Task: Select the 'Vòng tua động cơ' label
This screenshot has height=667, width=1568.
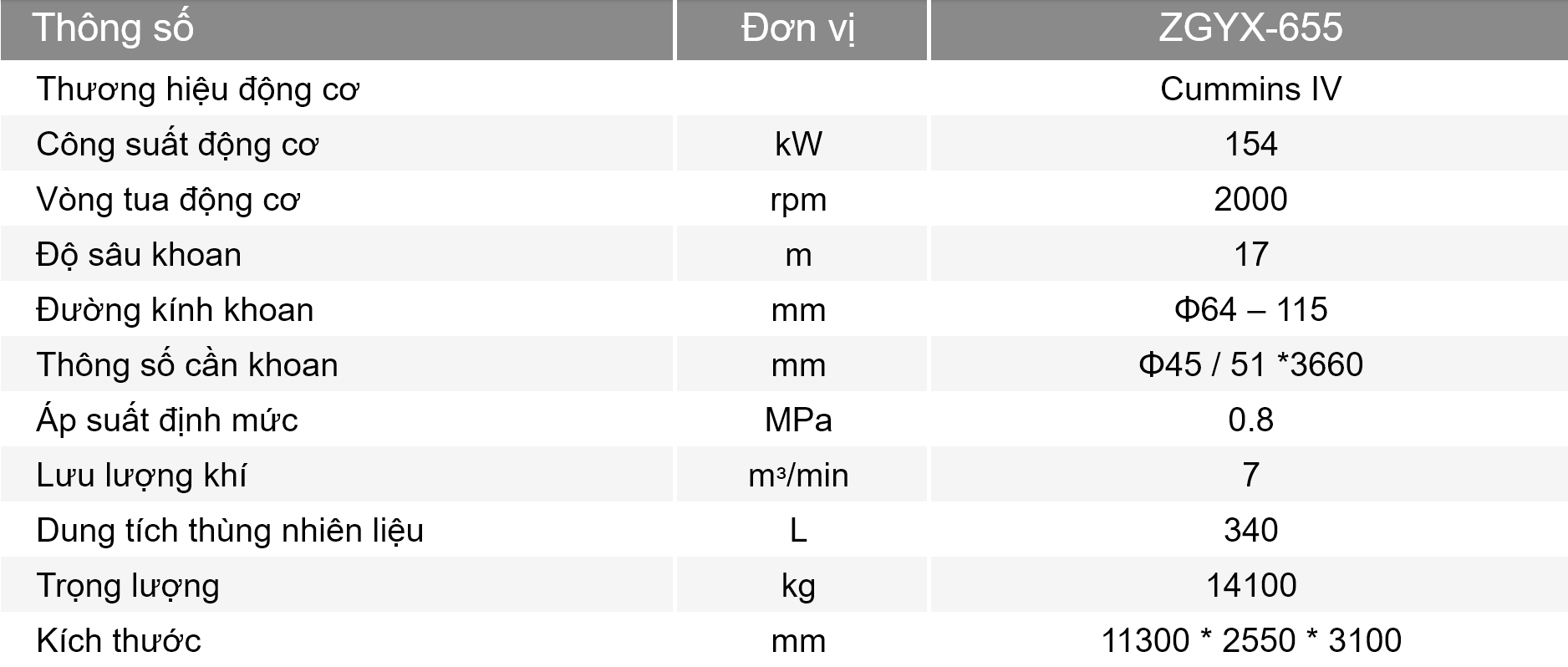Action: tap(168, 200)
